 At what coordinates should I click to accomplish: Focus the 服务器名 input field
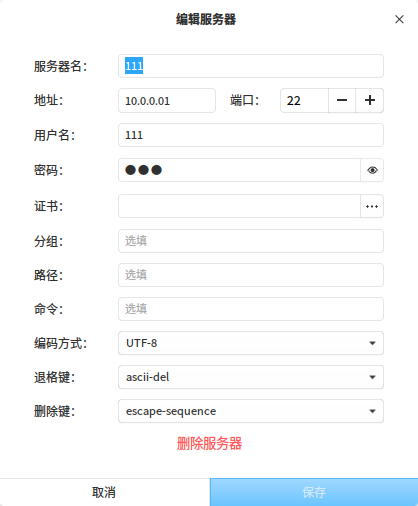pos(251,66)
